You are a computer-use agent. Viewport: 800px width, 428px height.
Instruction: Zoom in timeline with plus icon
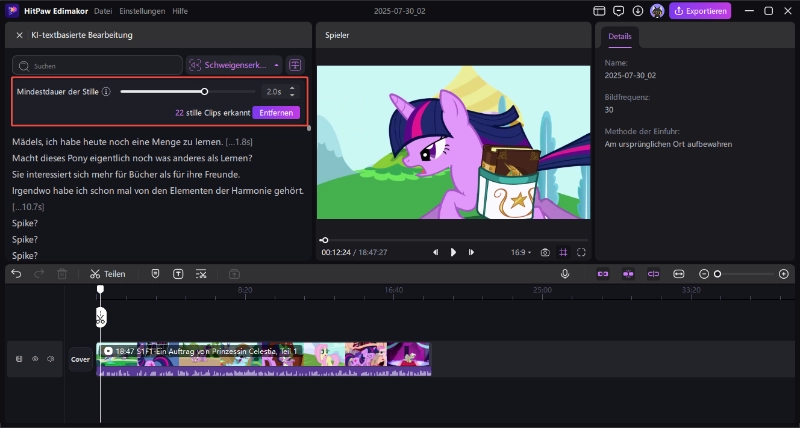click(x=784, y=274)
